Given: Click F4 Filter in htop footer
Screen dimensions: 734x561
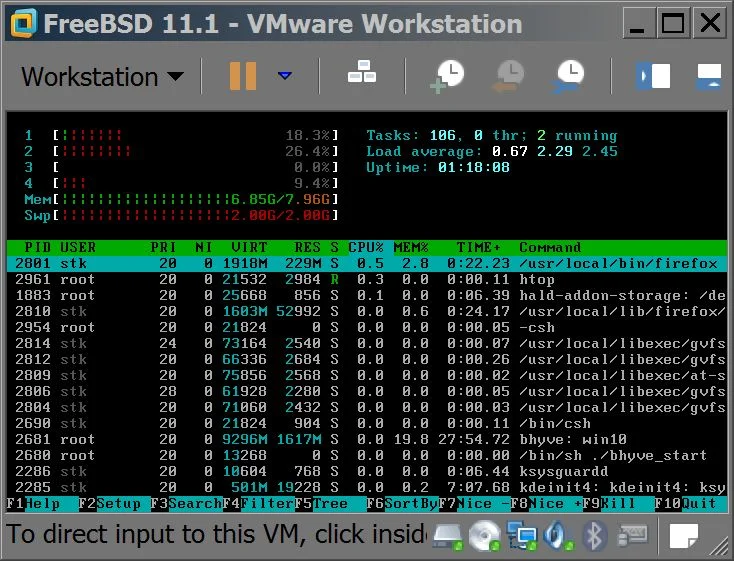Looking at the screenshot, I should pyautogui.click(x=258, y=504).
